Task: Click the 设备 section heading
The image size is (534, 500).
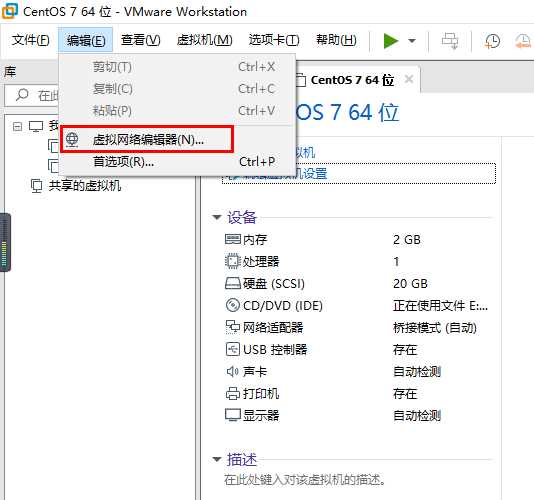Action: click(x=241, y=217)
